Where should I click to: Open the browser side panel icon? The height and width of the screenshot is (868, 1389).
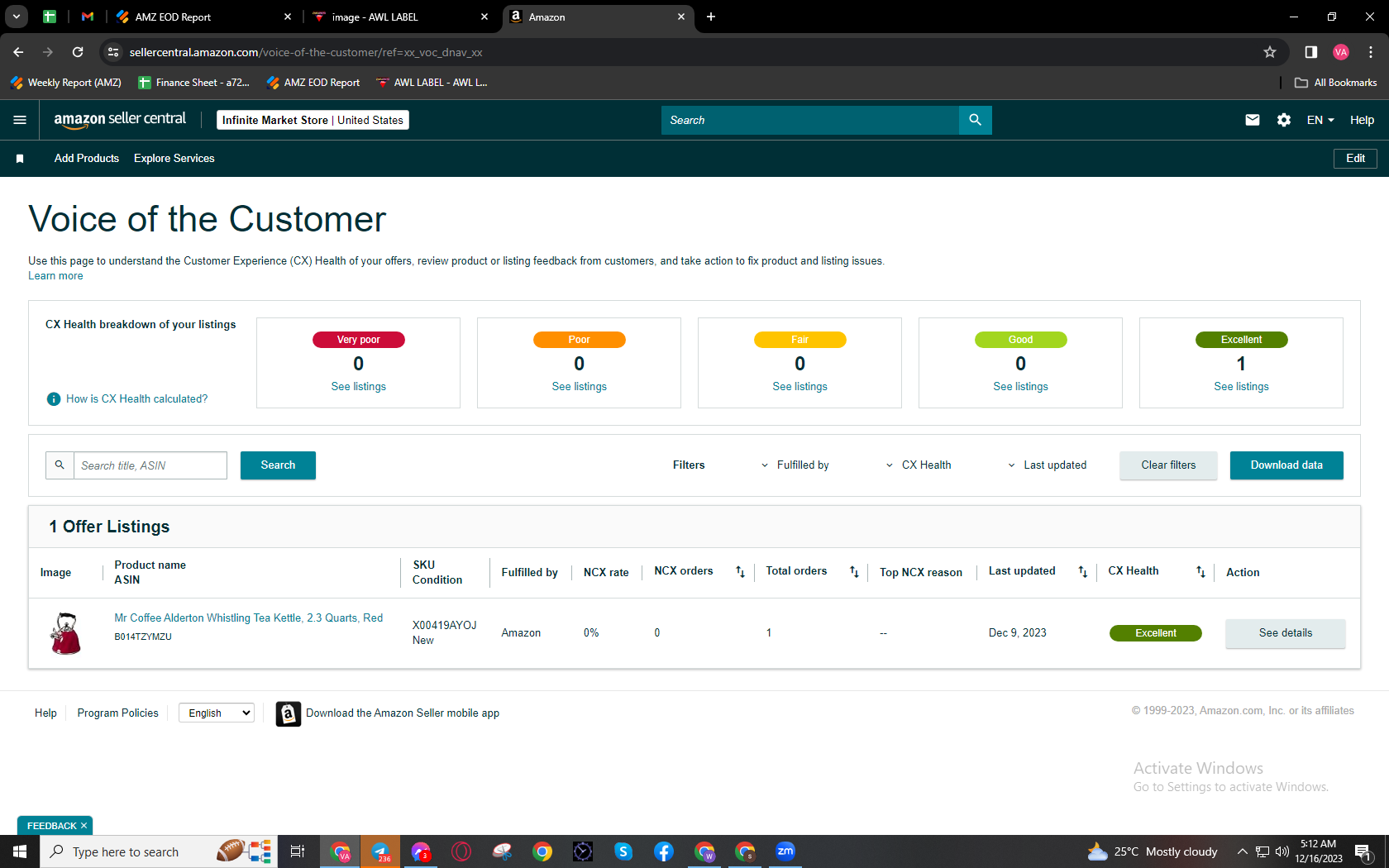tap(1311, 52)
